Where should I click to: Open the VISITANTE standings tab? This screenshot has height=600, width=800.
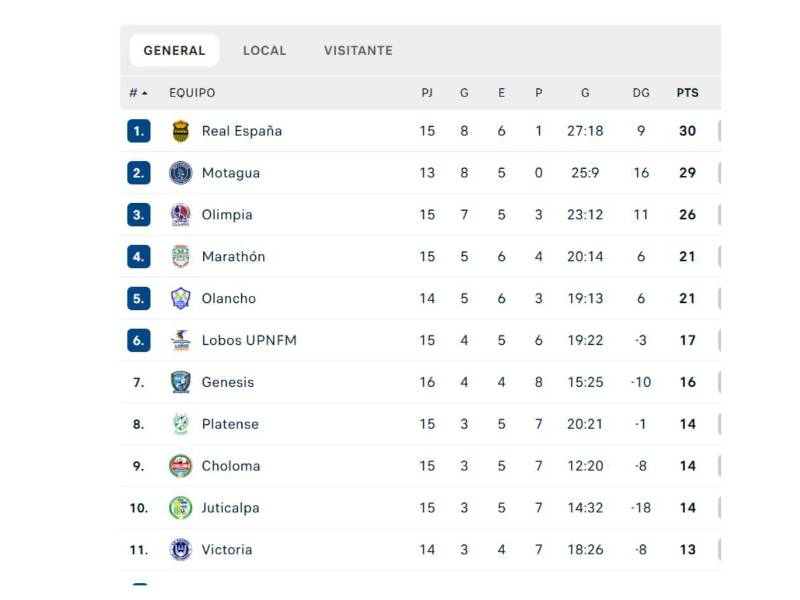pyautogui.click(x=356, y=49)
